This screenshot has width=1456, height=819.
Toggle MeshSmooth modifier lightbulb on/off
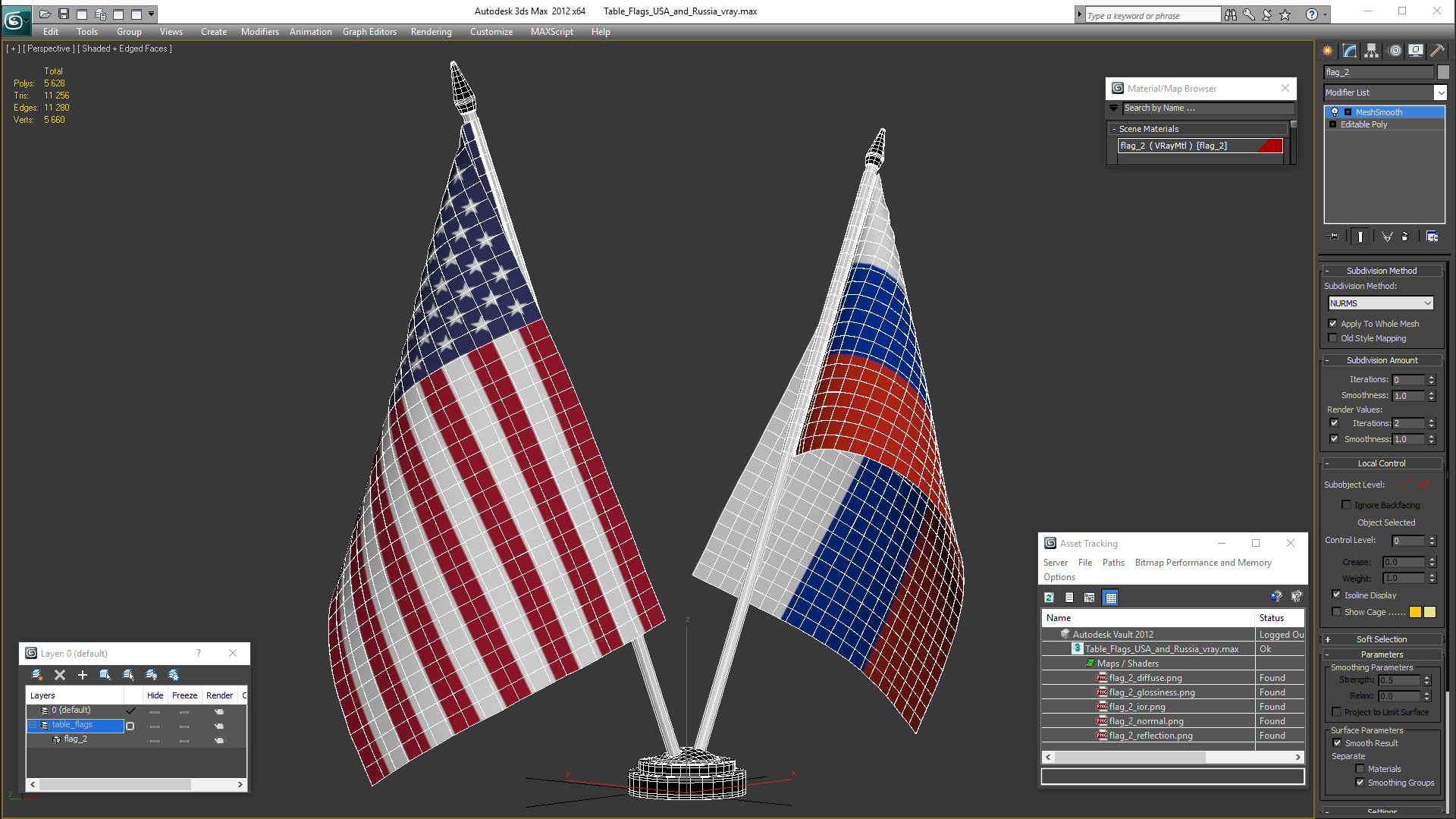pyautogui.click(x=1335, y=112)
